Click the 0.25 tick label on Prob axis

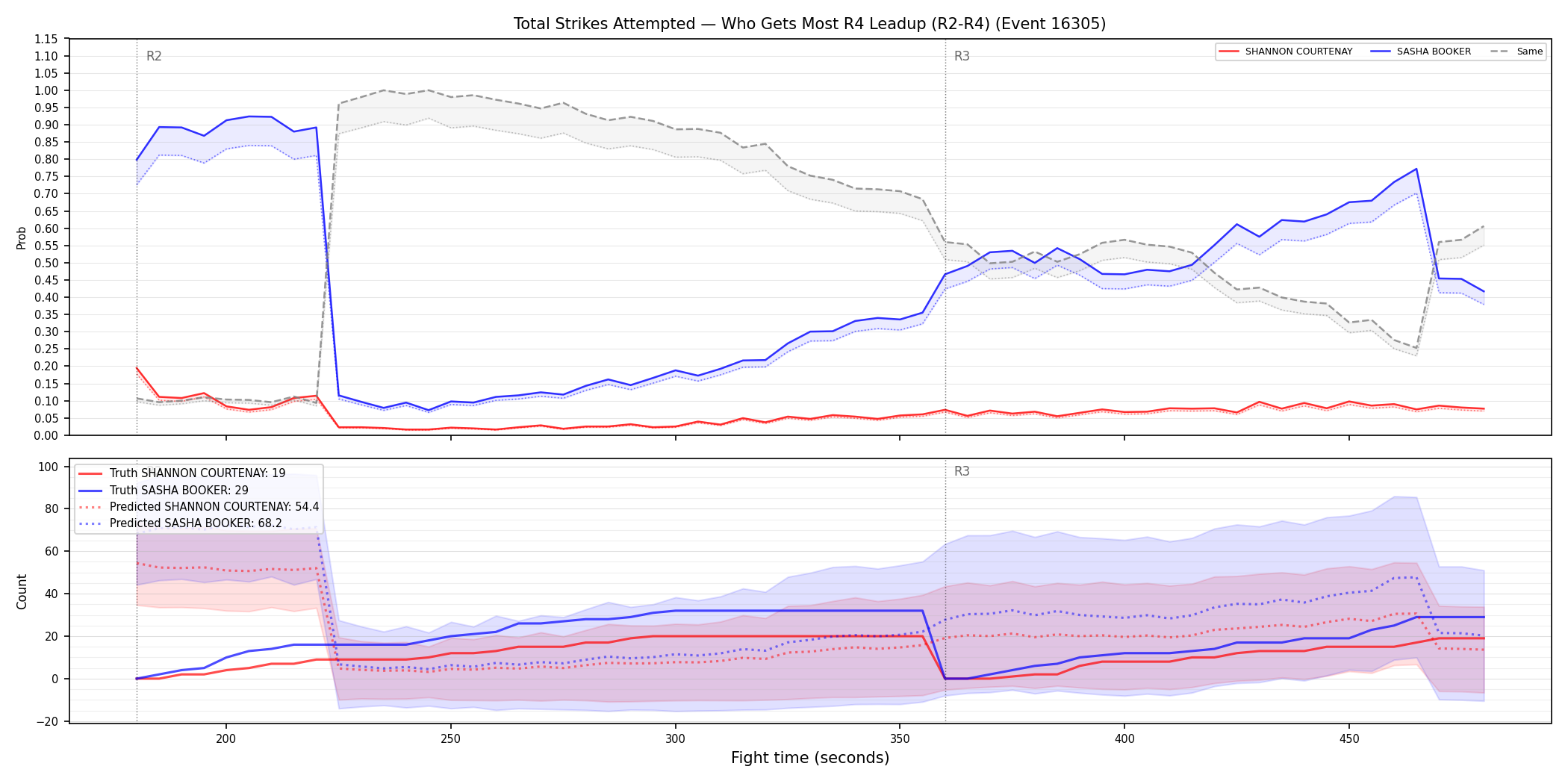point(46,349)
